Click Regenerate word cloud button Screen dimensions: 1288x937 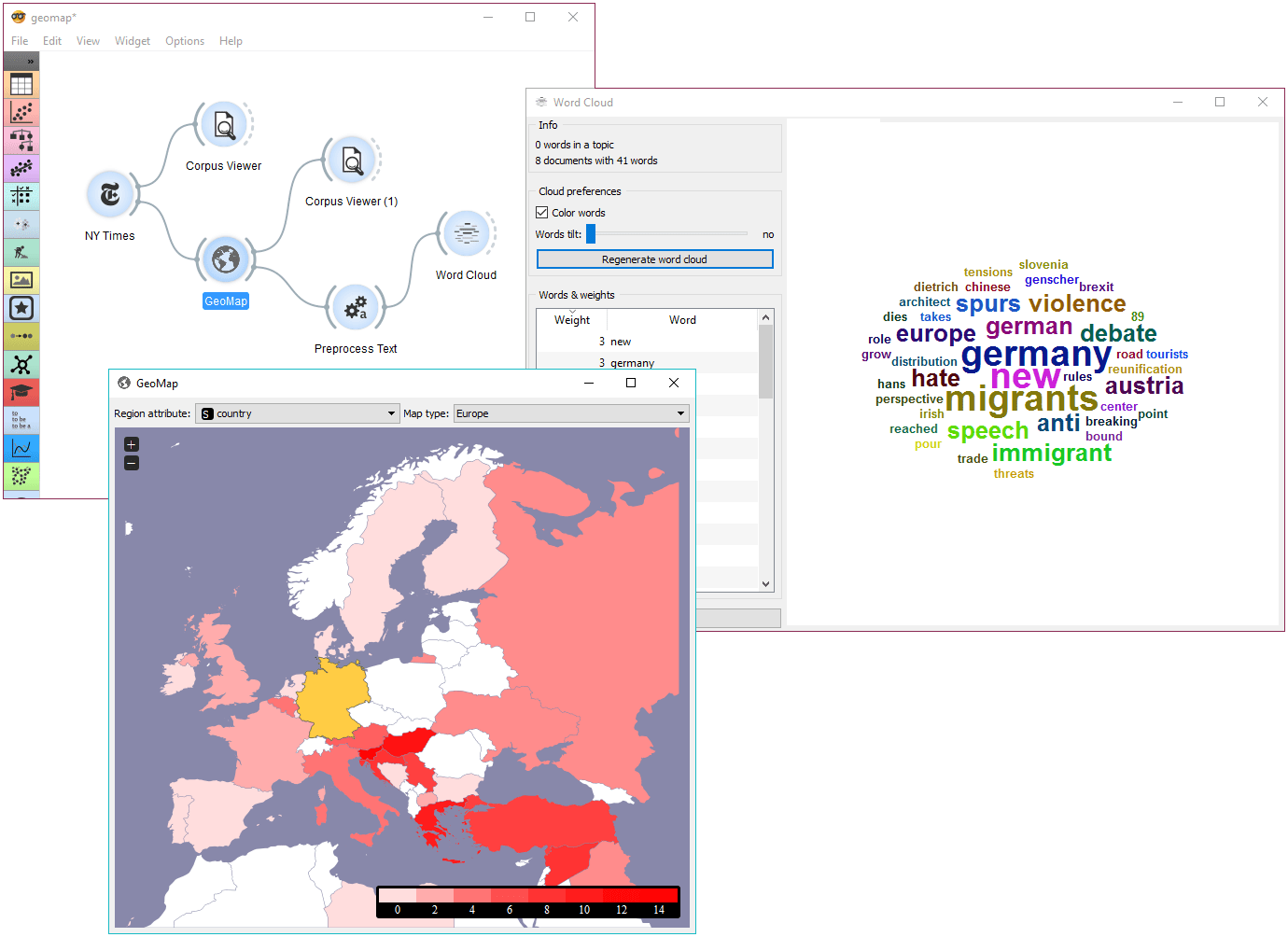click(x=655, y=259)
